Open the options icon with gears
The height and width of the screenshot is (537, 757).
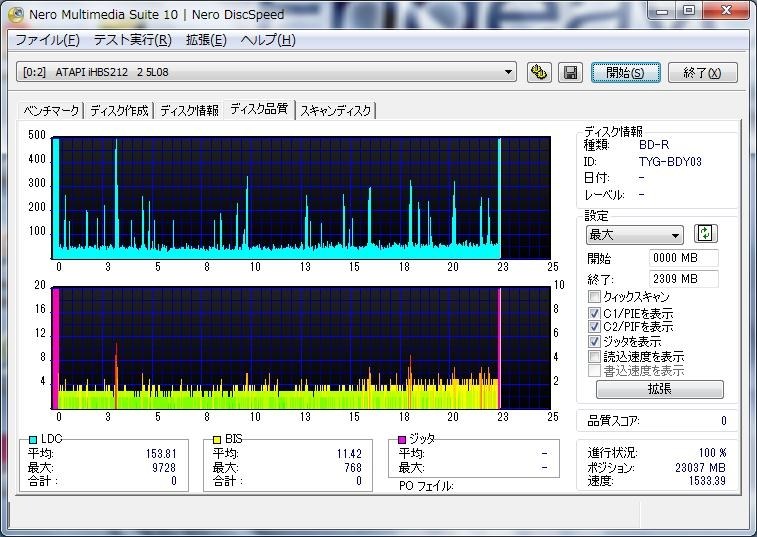point(539,72)
